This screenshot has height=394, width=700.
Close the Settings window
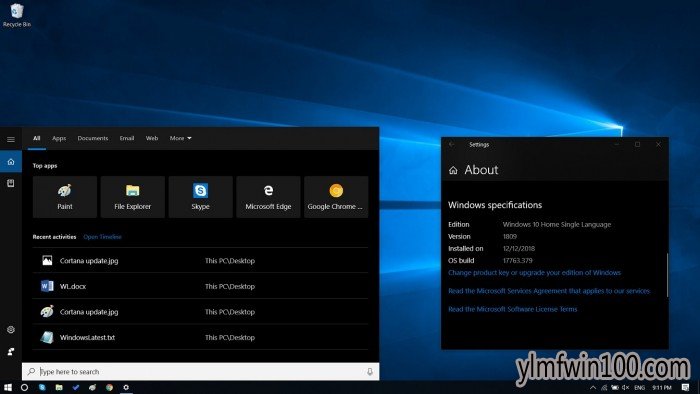(x=658, y=145)
